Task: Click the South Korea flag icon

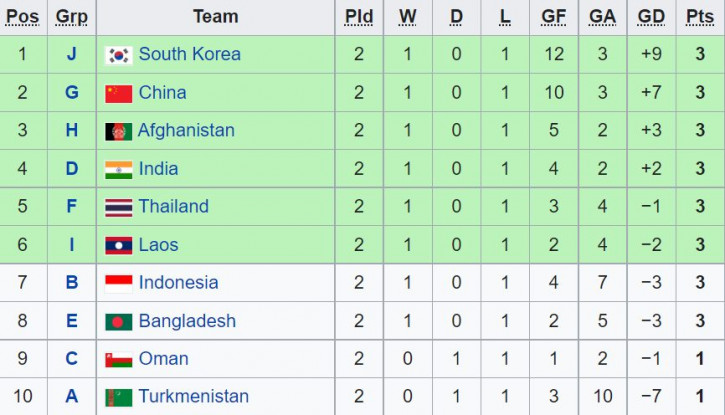Action: pyautogui.click(x=118, y=55)
